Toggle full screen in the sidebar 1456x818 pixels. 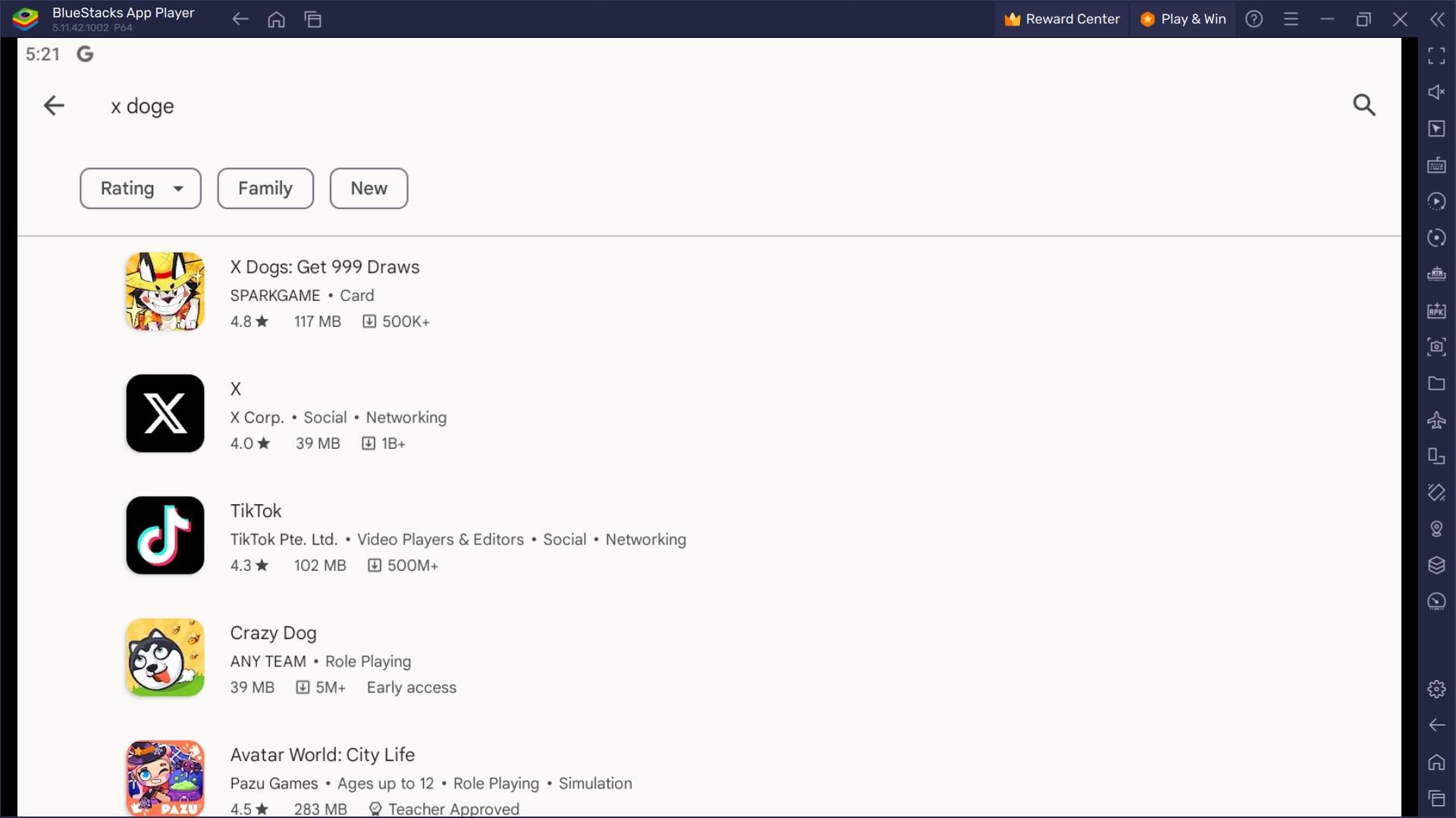tap(1436, 55)
